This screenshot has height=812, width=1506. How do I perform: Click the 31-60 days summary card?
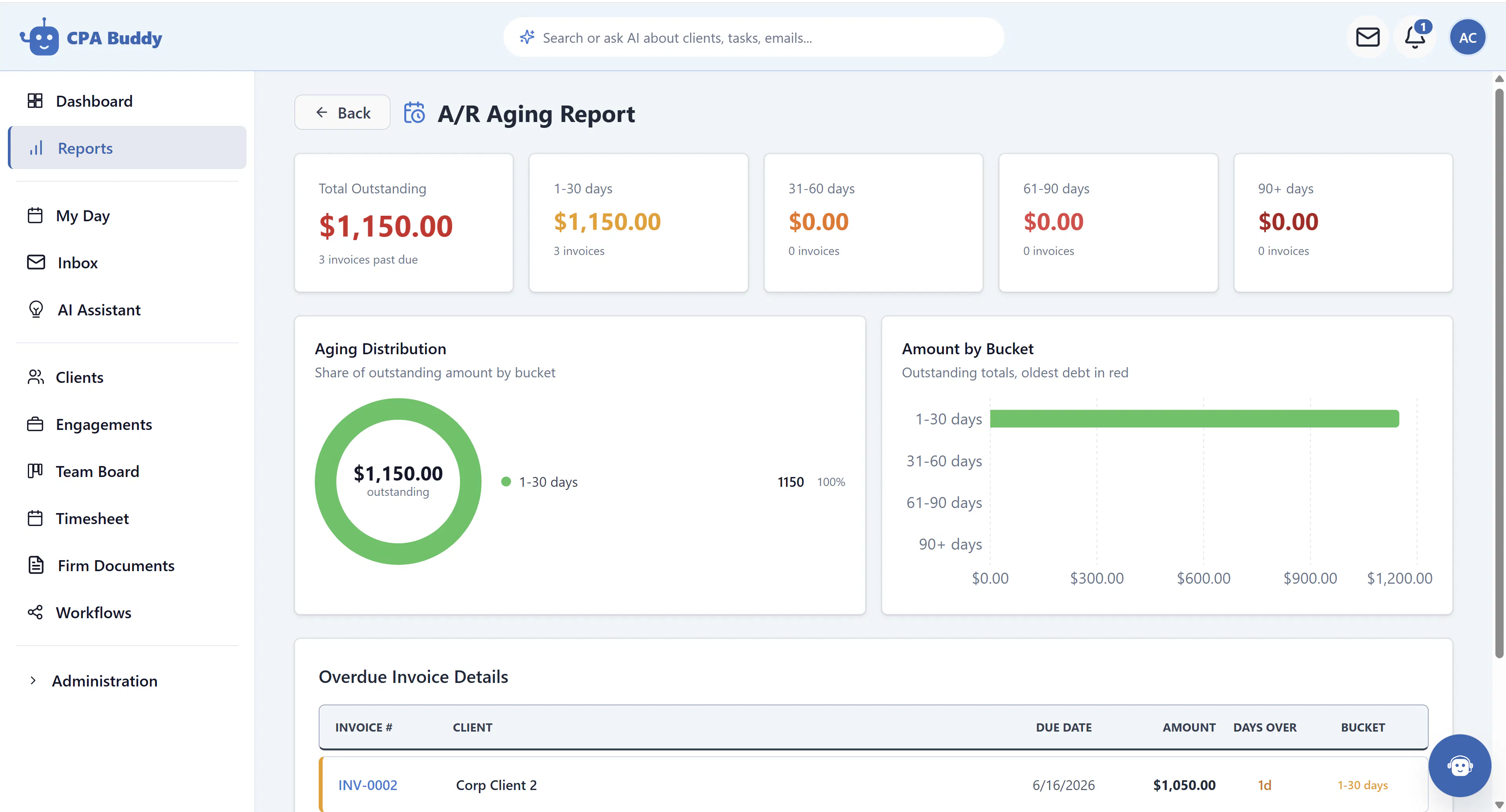click(873, 222)
